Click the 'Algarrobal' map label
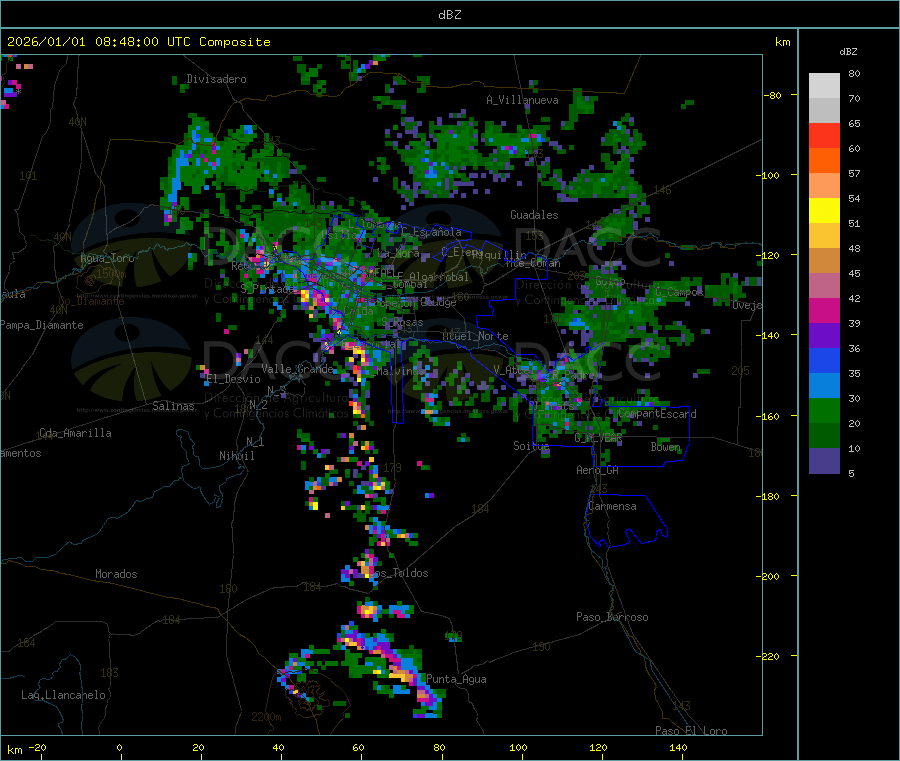This screenshot has height=761, width=900. (439, 277)
